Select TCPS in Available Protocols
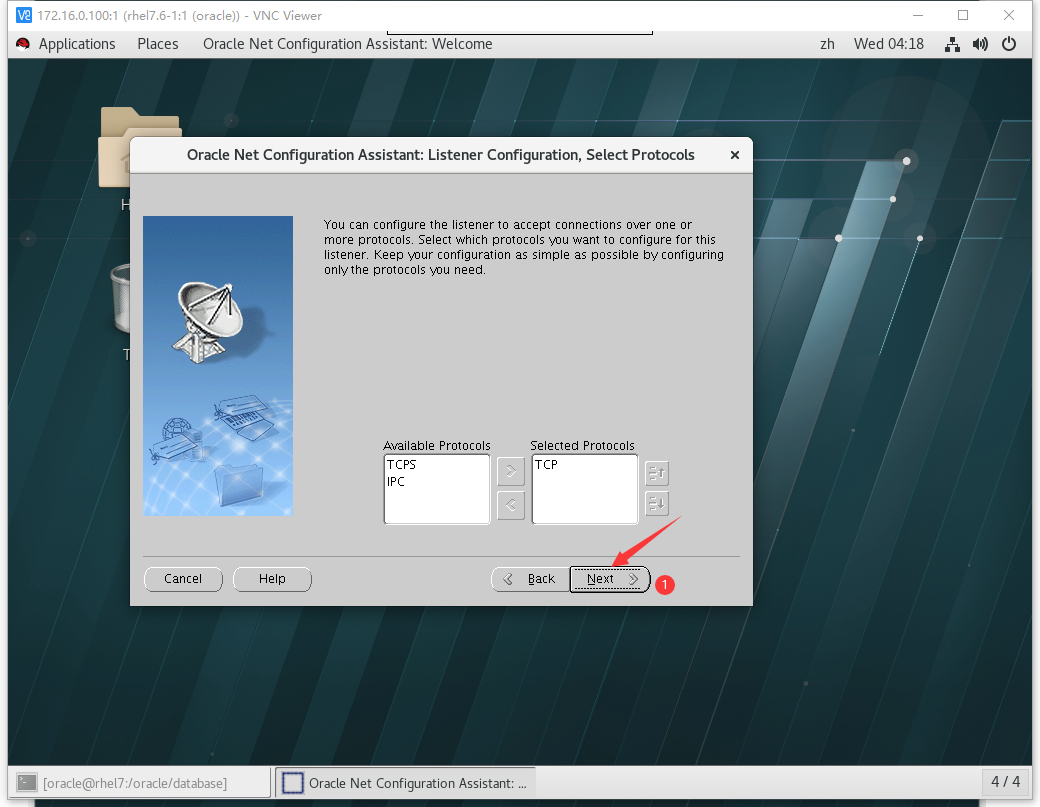Image resolution: width=1040 pixels, height=807 pixels. (x=401, y=465)
